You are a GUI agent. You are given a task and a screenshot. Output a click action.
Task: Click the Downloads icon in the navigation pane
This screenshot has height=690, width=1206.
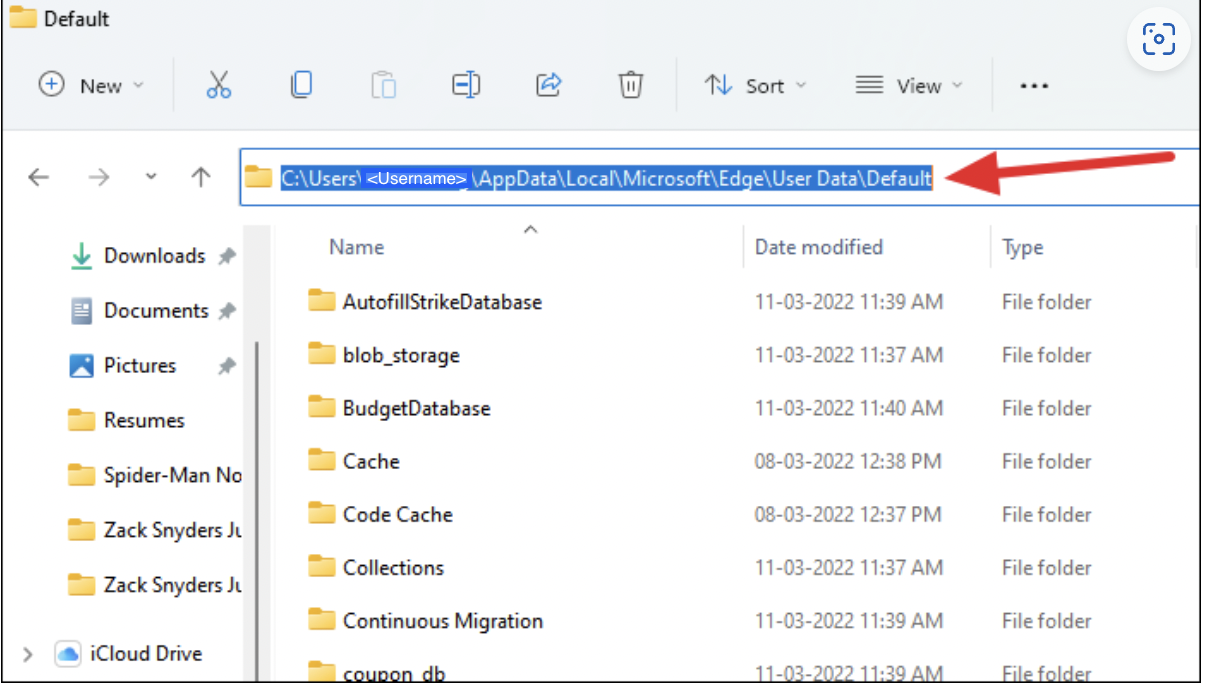coord(82,255)
